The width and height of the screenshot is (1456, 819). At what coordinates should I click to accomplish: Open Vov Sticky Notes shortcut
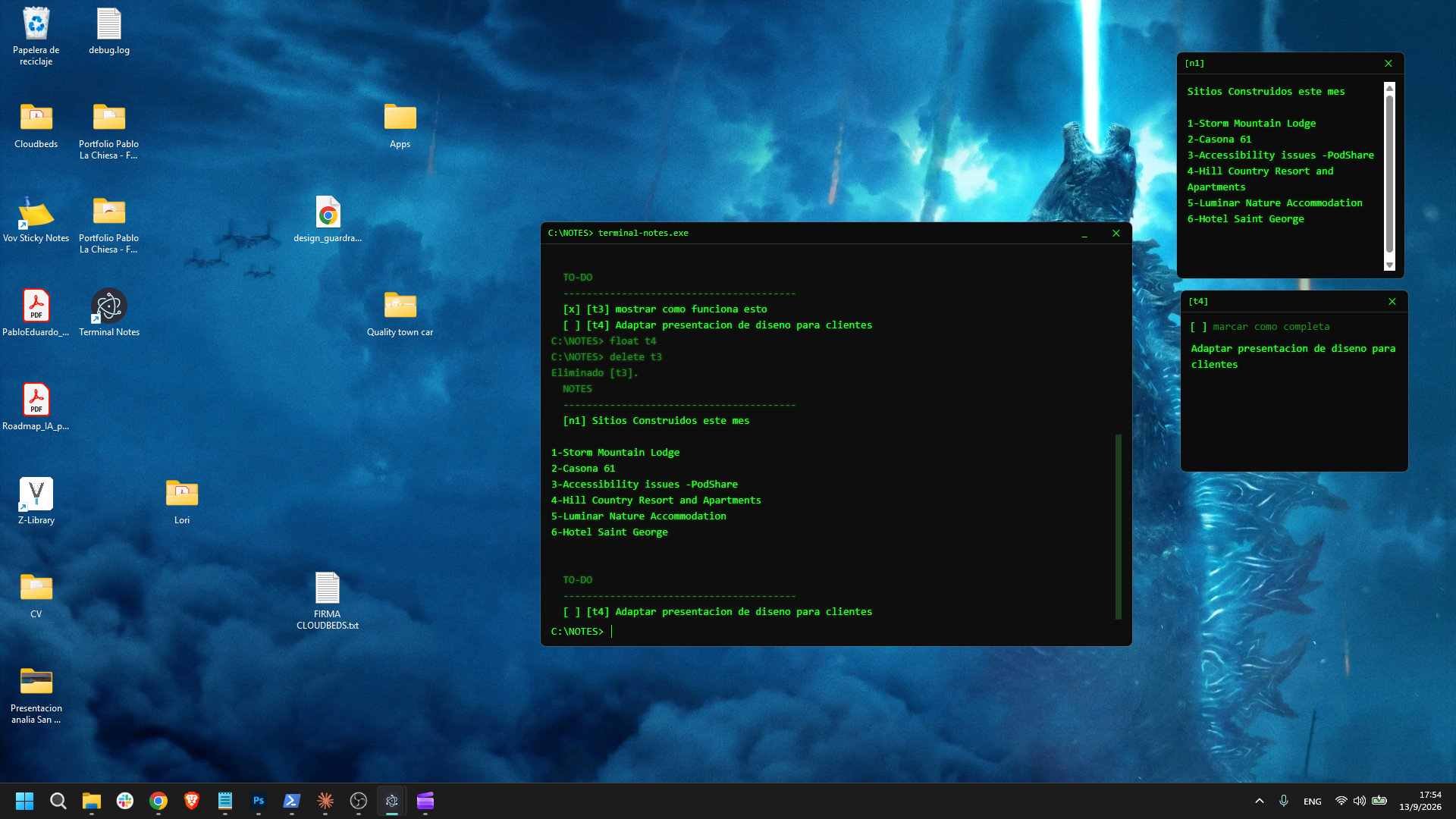coord(36,219)
